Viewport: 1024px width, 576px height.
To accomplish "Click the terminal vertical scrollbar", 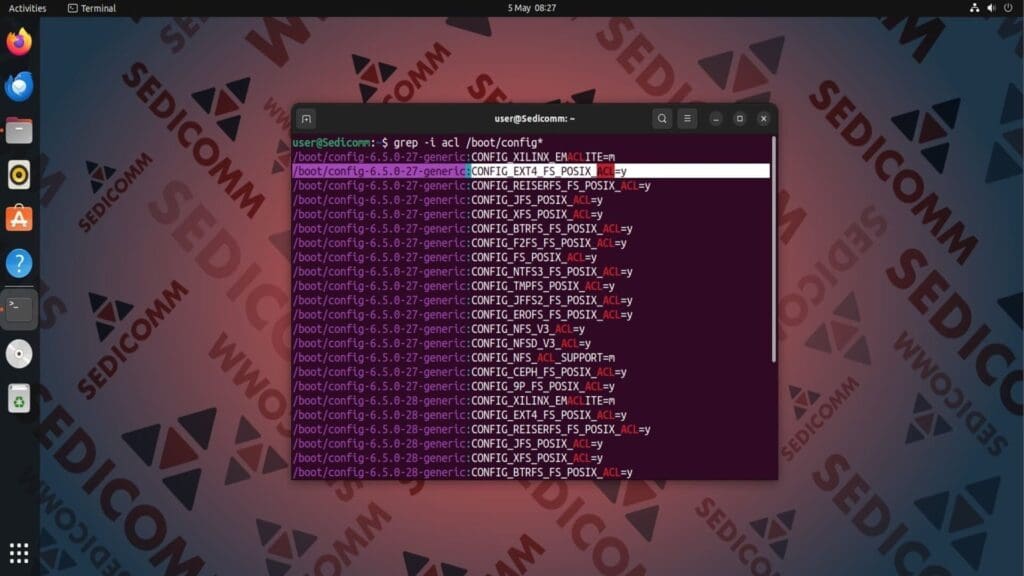I will tap(774, 249).
